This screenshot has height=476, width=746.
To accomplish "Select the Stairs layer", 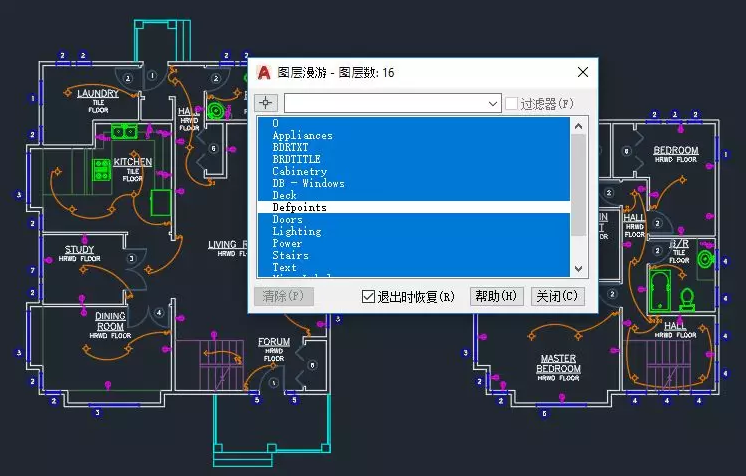I will tap(413, 255).
